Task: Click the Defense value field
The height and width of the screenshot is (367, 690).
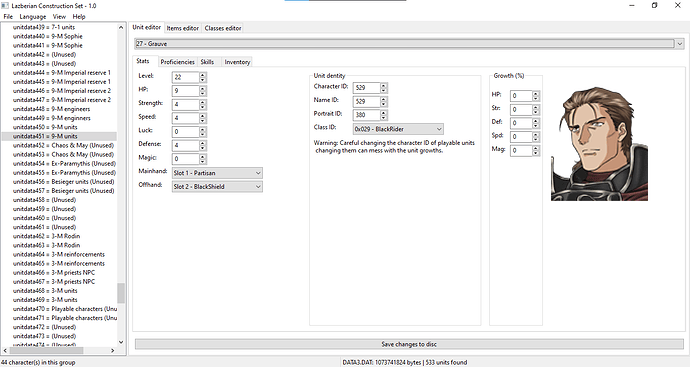Action: (185, 146)
